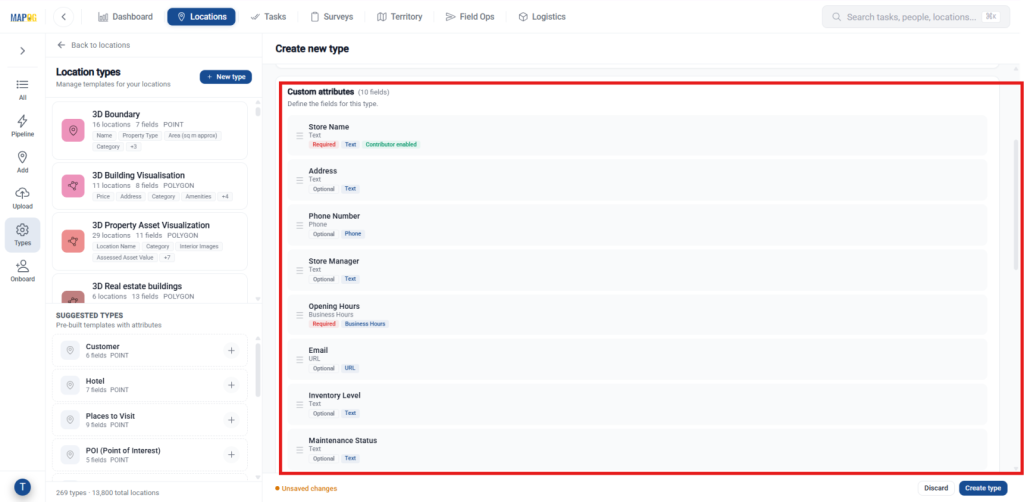
Task: Click the user avatar T
Action: pos(23,487)
